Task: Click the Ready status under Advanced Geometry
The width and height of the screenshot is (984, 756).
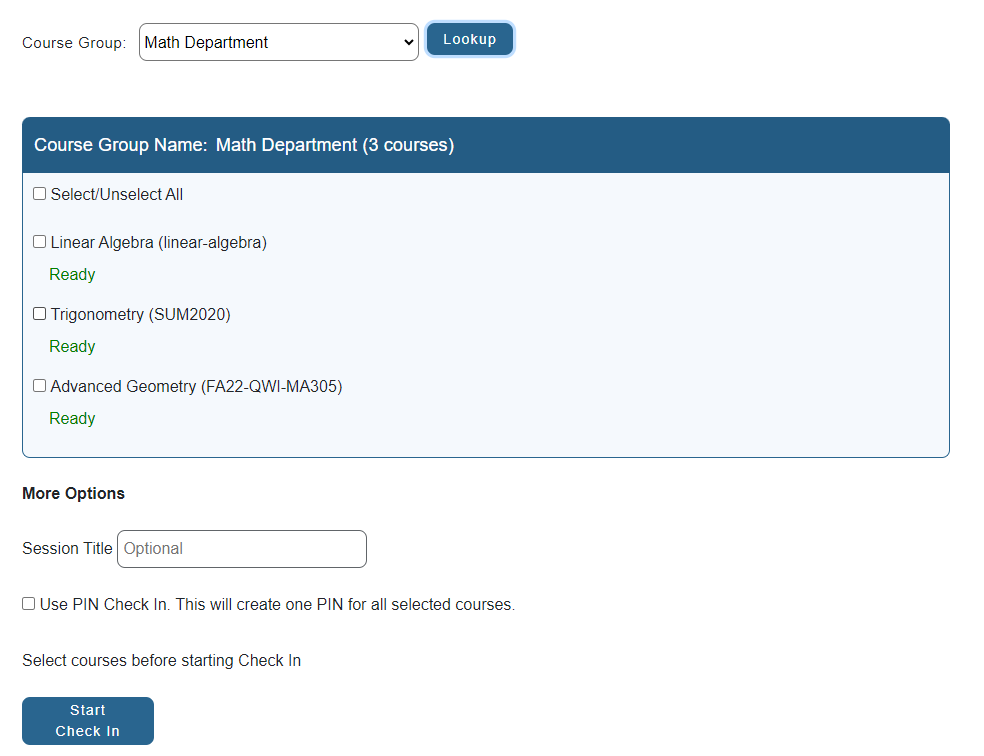Action: 72,419
